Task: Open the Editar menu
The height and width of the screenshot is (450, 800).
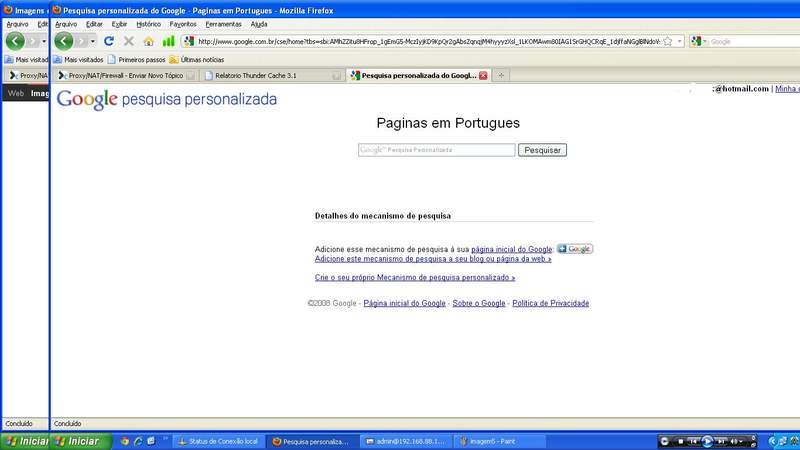Action: pyautogui.click(x=94, y=24)
